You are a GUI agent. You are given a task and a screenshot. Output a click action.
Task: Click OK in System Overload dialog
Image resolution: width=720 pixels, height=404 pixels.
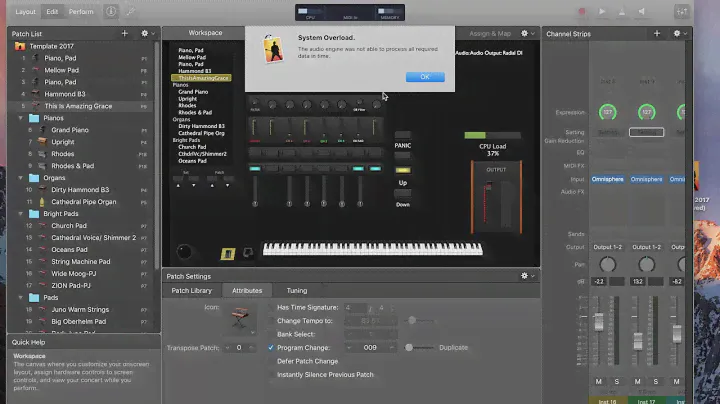(x=424, y=77)
